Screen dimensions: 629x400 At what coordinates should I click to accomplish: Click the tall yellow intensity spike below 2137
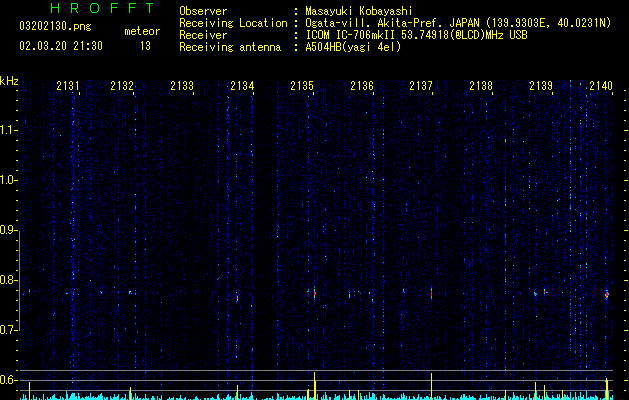tap(431, 386)
